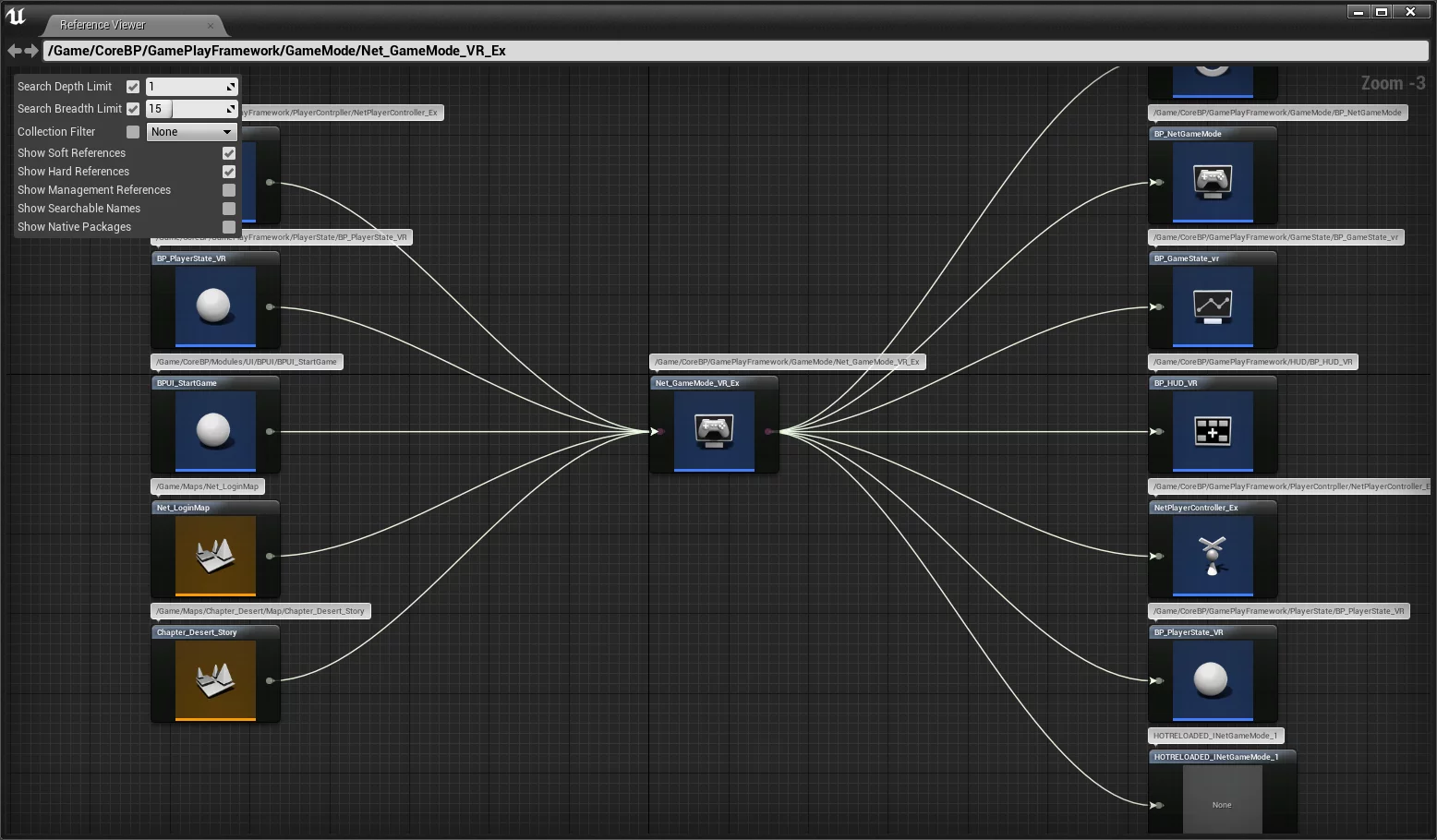The width and height of the screenshot is (1437, 840).
Task: Click the NetPlayerController_Ex node icon
Action: point(1213,555)
